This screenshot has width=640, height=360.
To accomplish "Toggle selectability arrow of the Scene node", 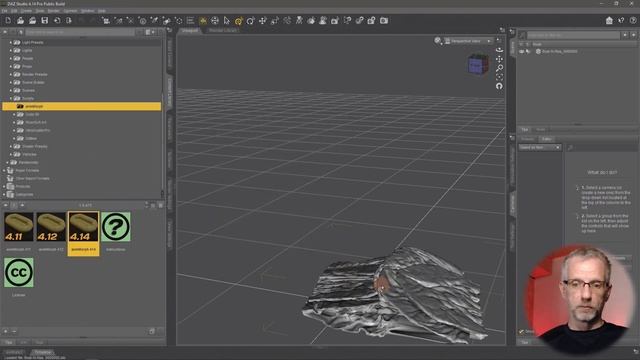I will [x=528, y=51].
